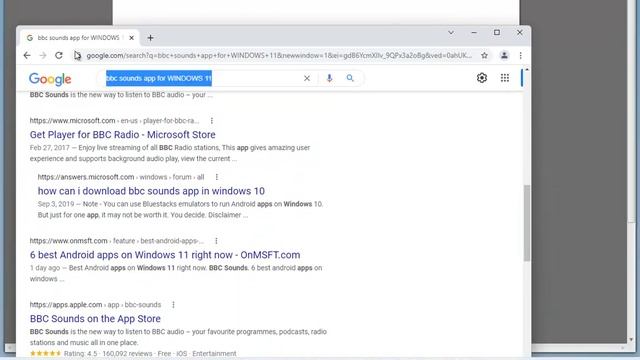640x360 pixels.
Task: Click the forward navigation arrow
Action: click(43, 56)
